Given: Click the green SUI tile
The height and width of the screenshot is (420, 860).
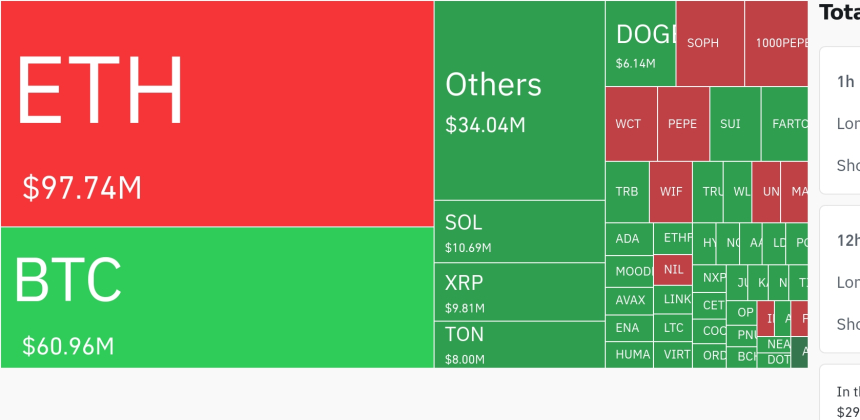Looking at the screenshot, I should (x=735, y=124).
